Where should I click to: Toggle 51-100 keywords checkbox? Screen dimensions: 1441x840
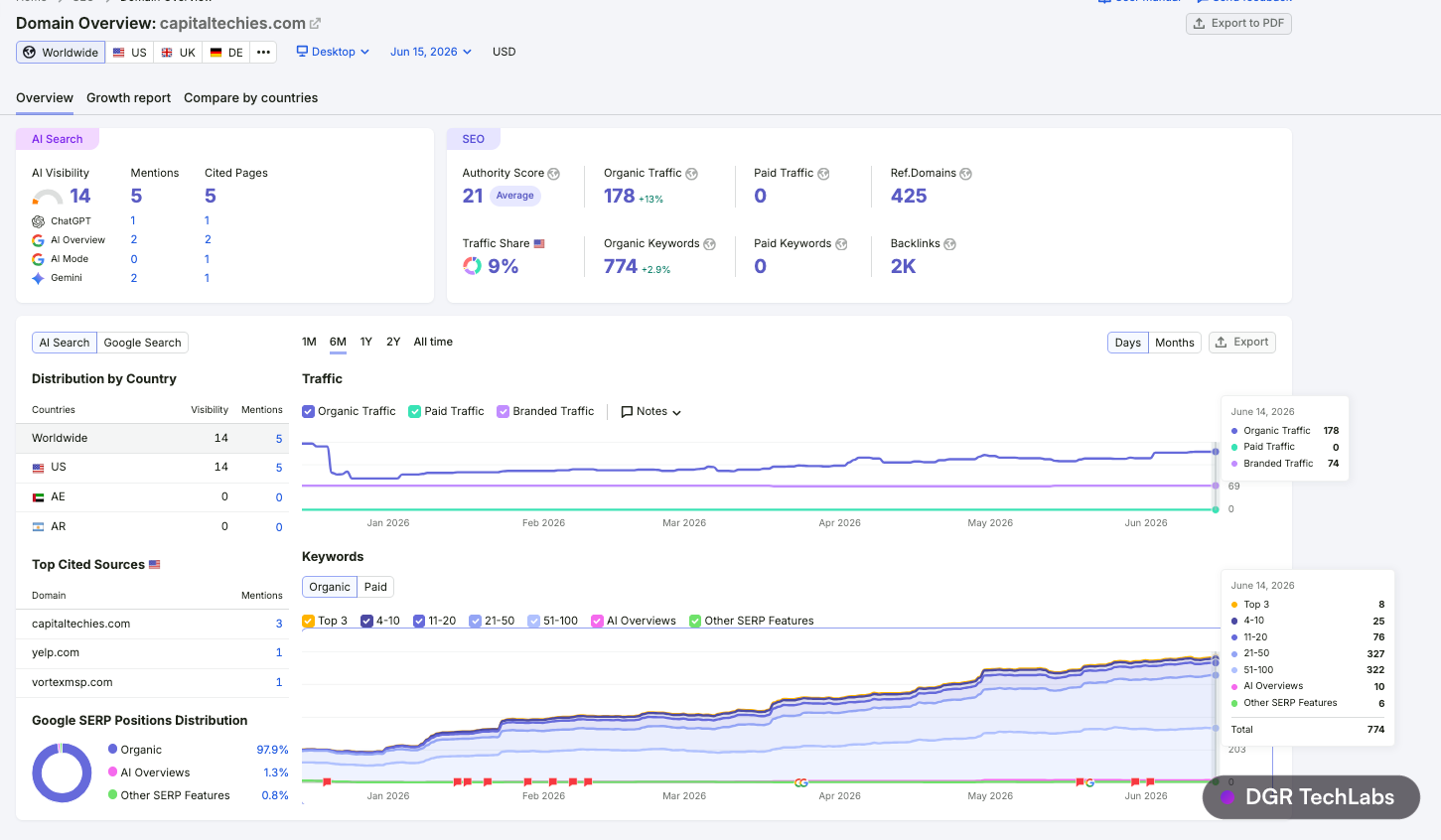(x=534, y=621)
